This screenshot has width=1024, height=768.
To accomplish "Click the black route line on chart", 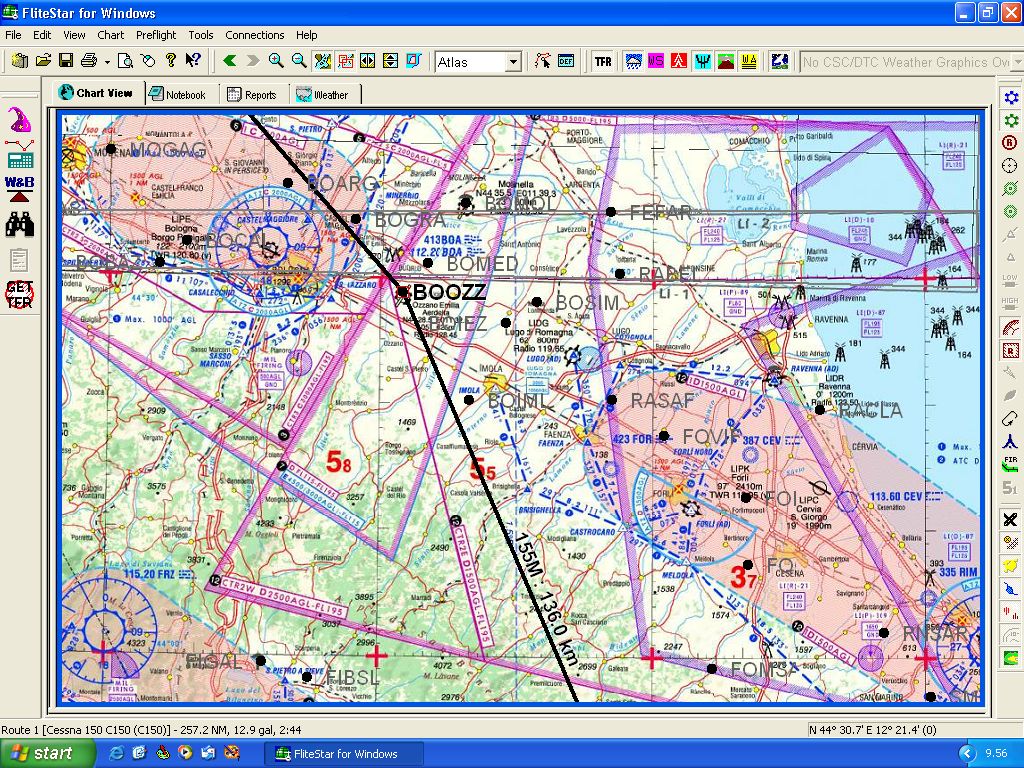I will (483, 480).
